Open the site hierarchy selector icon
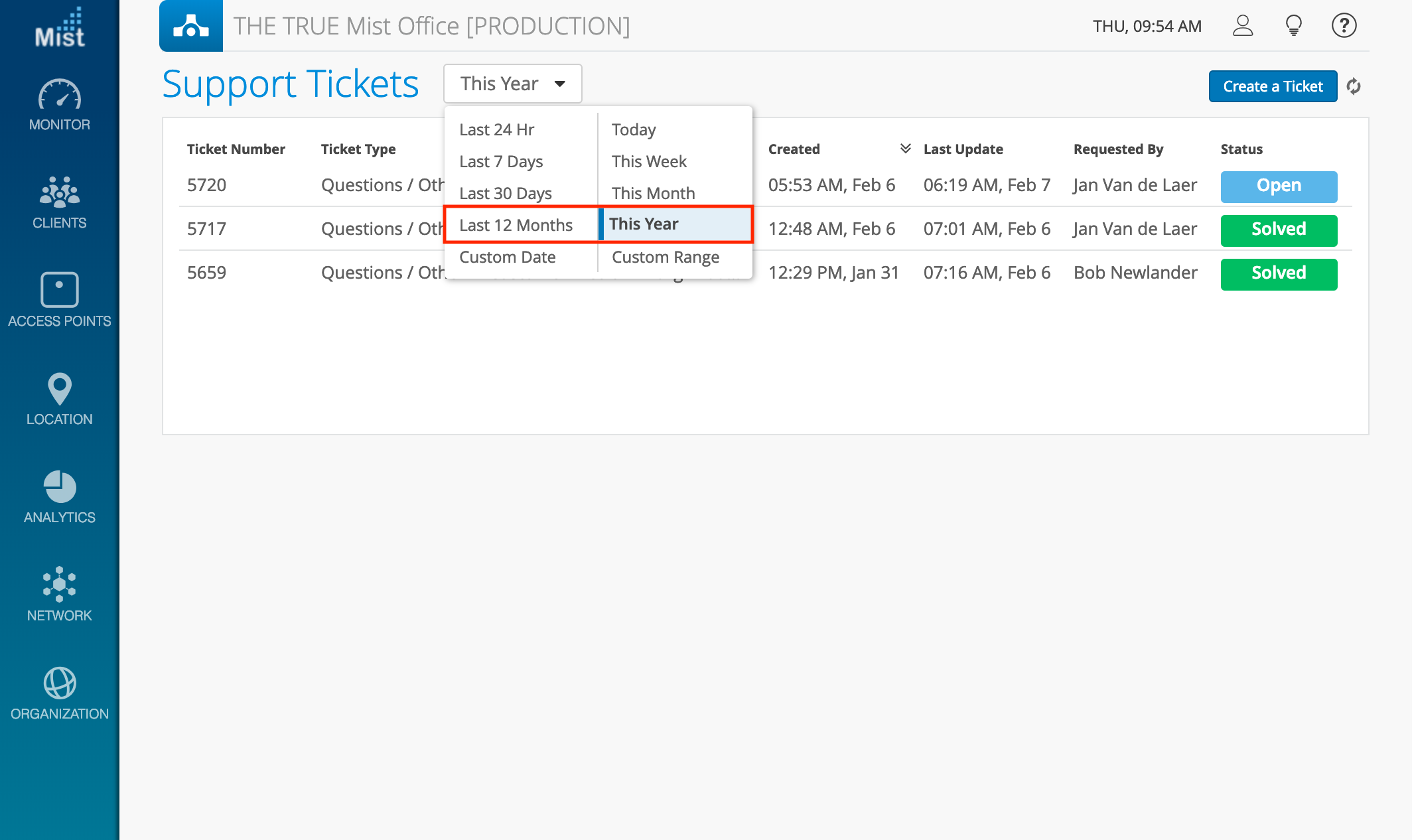 tap(191, 26)
